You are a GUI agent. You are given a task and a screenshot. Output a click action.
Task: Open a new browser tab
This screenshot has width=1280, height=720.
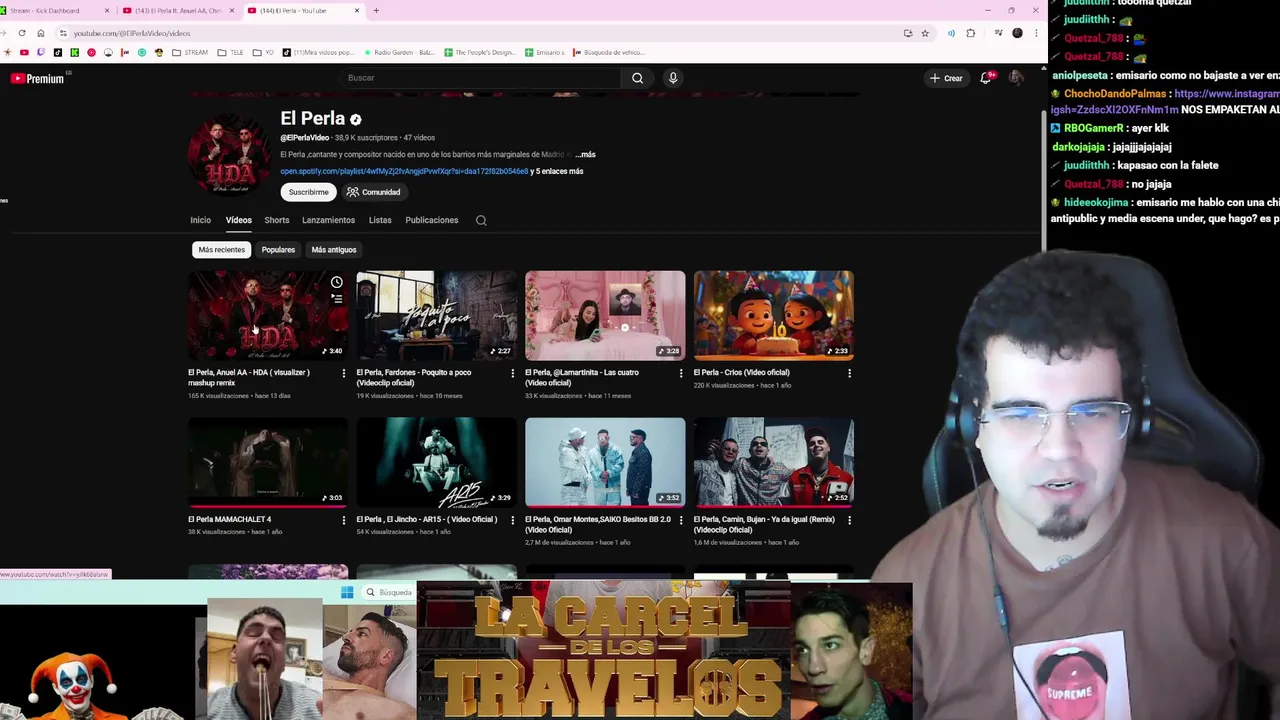(x=376, y=10)
